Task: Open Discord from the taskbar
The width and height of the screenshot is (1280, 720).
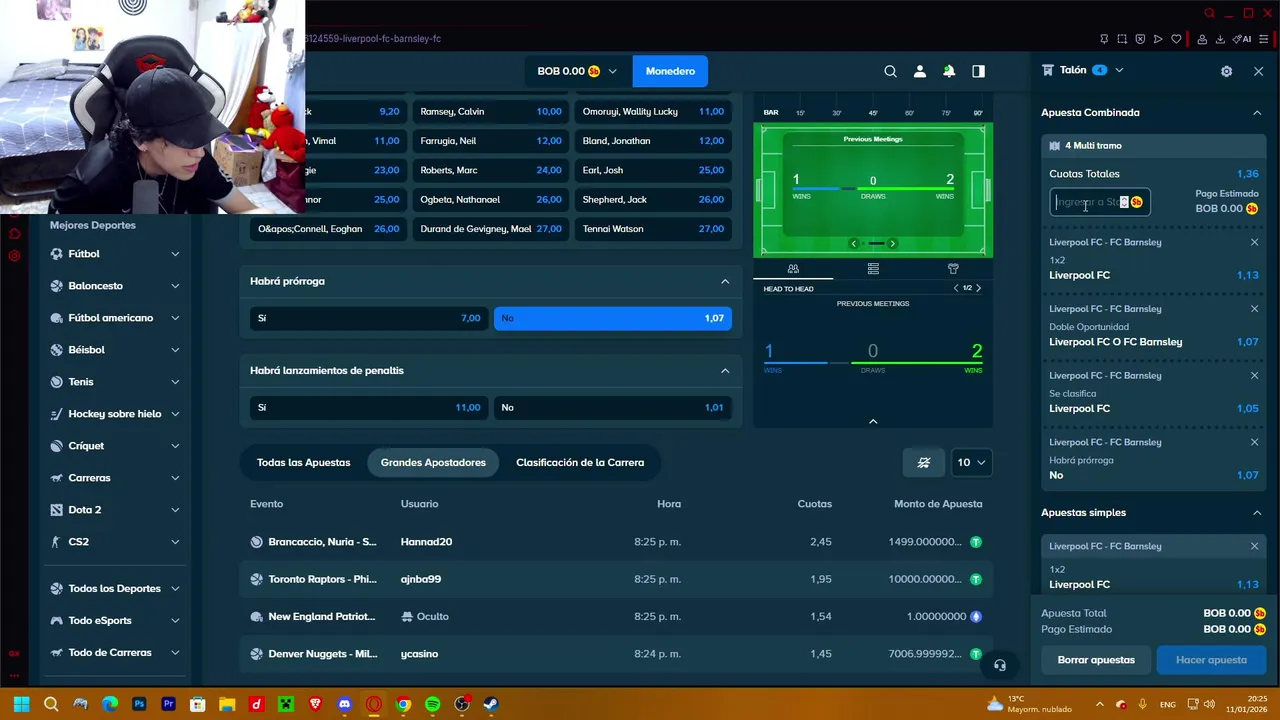Action: 345,704
